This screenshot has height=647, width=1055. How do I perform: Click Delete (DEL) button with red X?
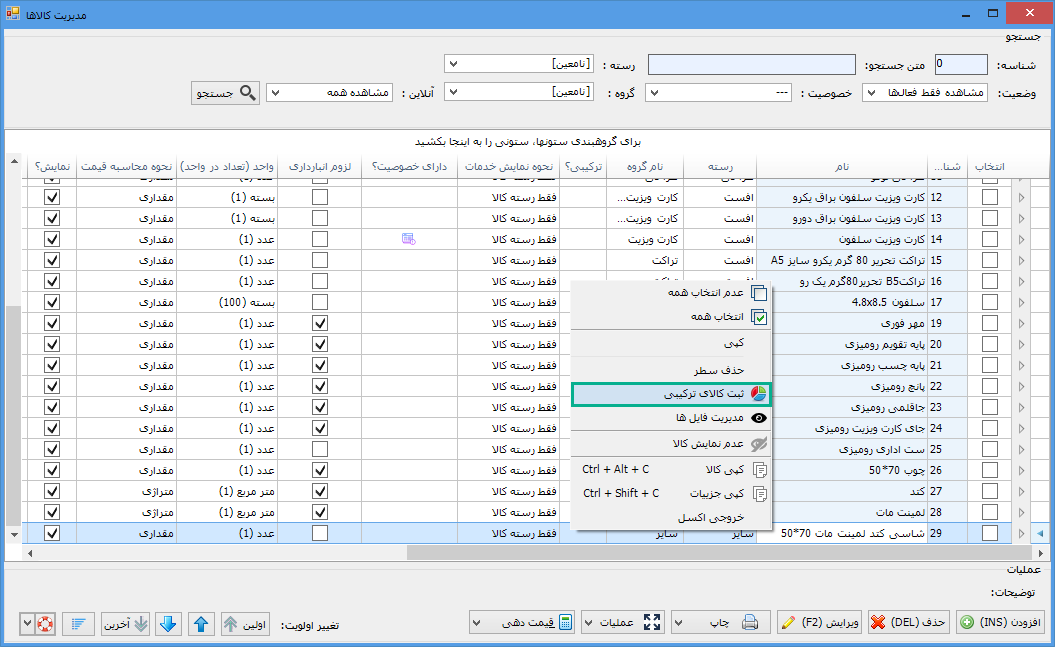pyautogui.click(x=907, y=623)
